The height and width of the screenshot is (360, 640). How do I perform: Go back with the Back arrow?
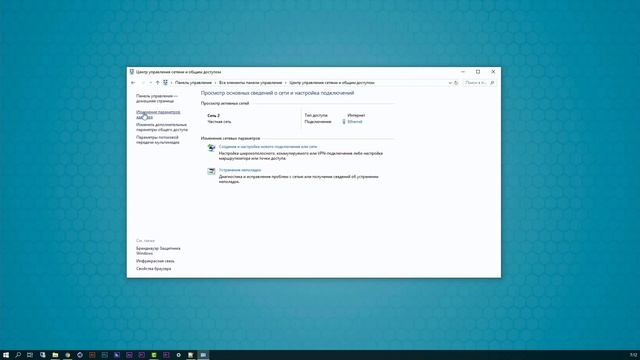[133, 83]
